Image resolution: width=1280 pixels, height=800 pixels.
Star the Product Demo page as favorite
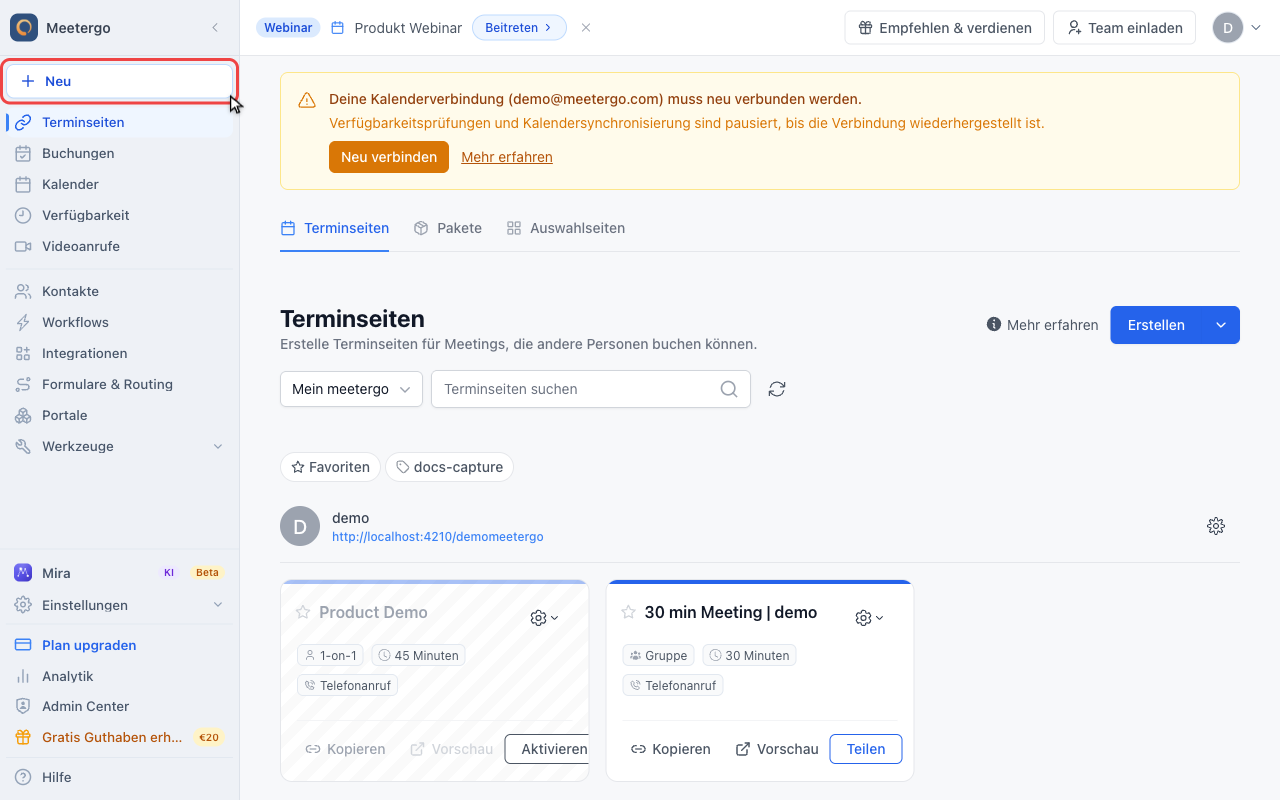click(303, 612)
